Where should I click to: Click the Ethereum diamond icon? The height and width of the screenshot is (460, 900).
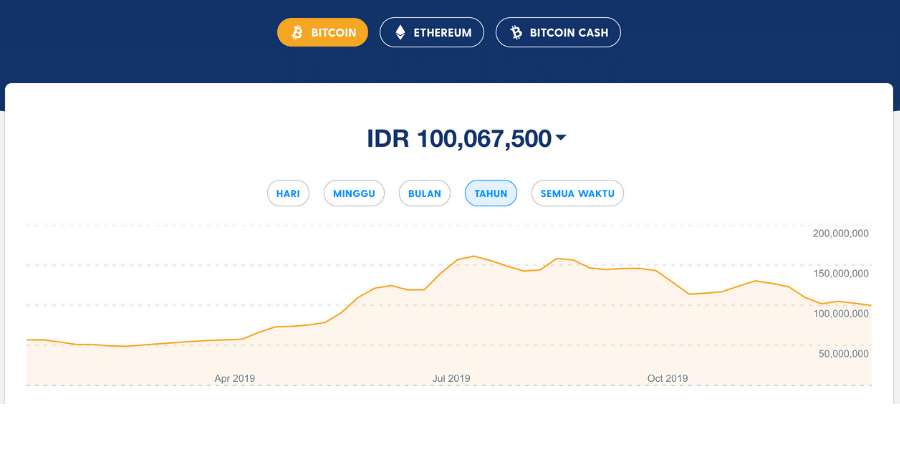[x=400, y=33]
